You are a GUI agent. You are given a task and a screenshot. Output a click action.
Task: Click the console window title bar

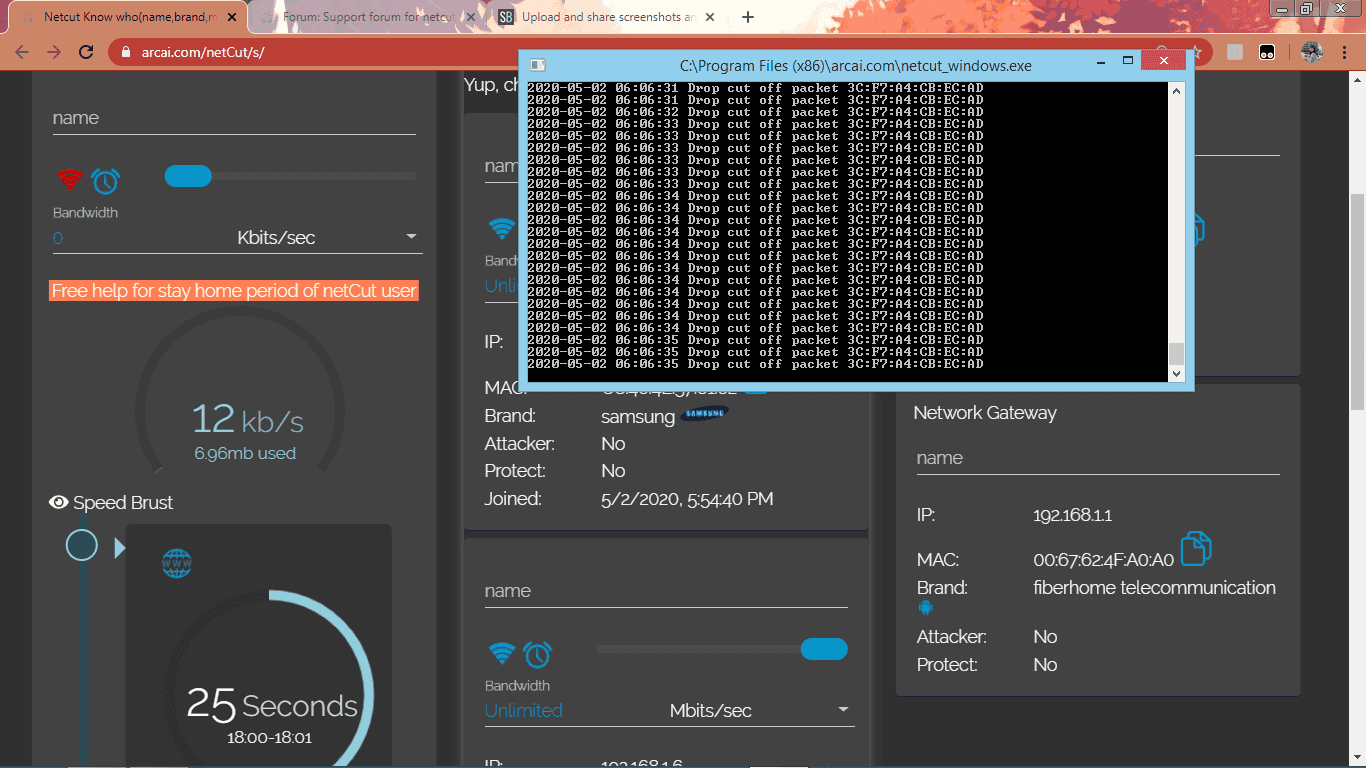(x=855, y=65)
